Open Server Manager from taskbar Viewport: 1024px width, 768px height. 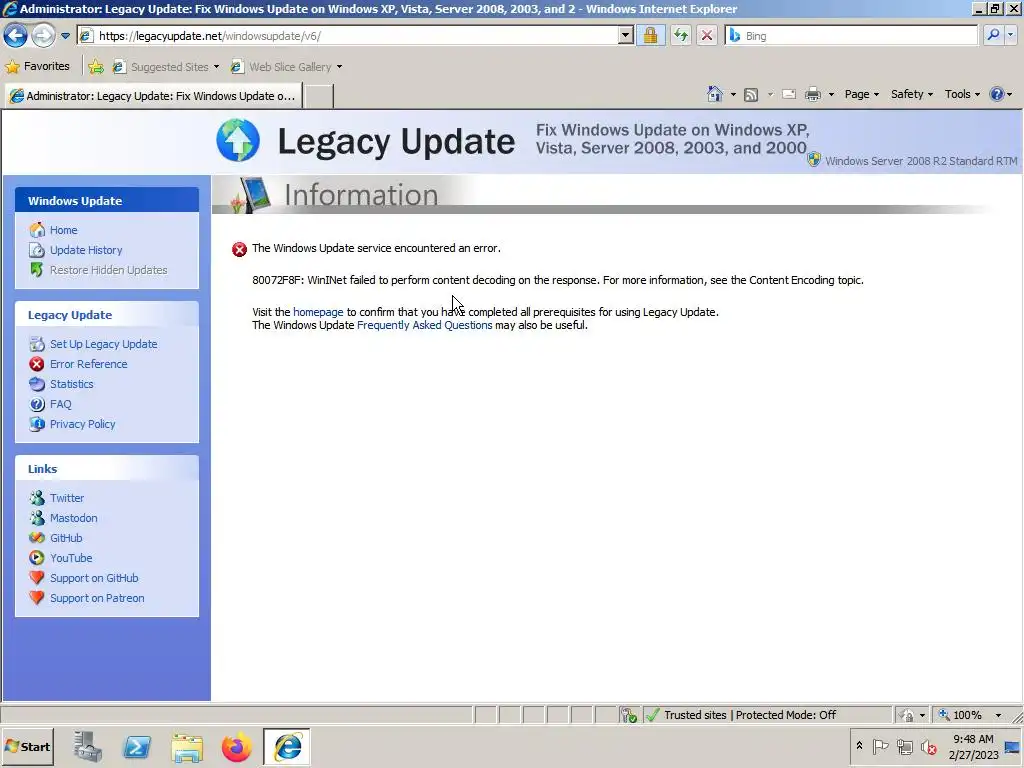pyautogui.click(x=88, y=747)
